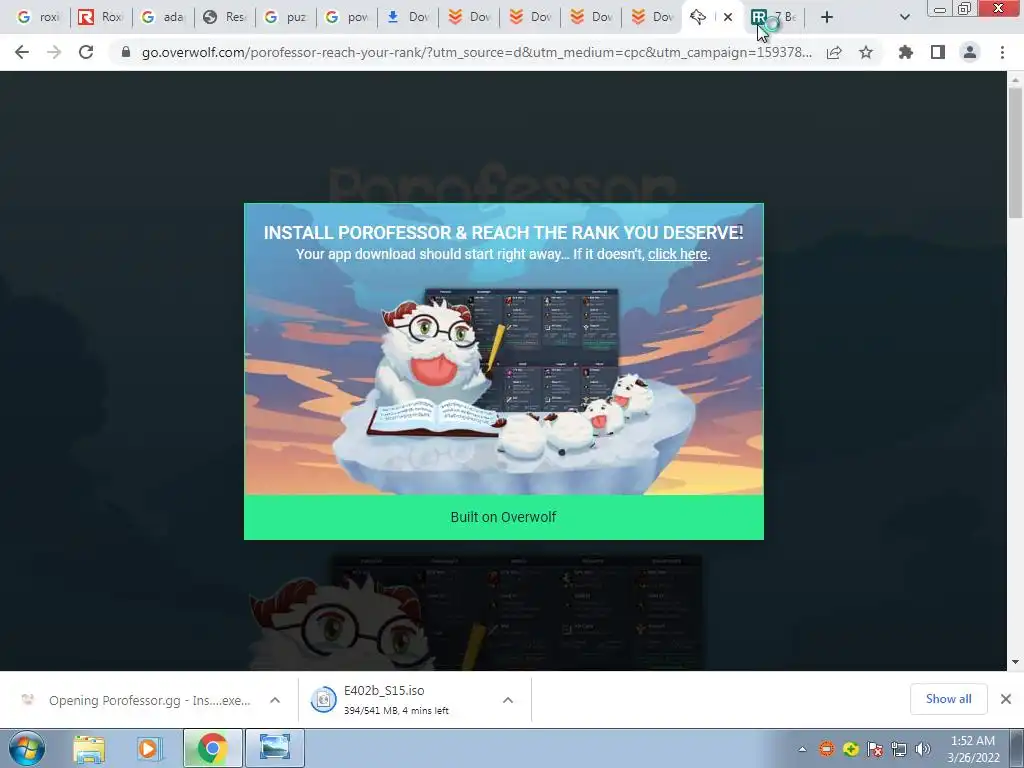Switch to the red 'Rox' tab

point(100,17)
